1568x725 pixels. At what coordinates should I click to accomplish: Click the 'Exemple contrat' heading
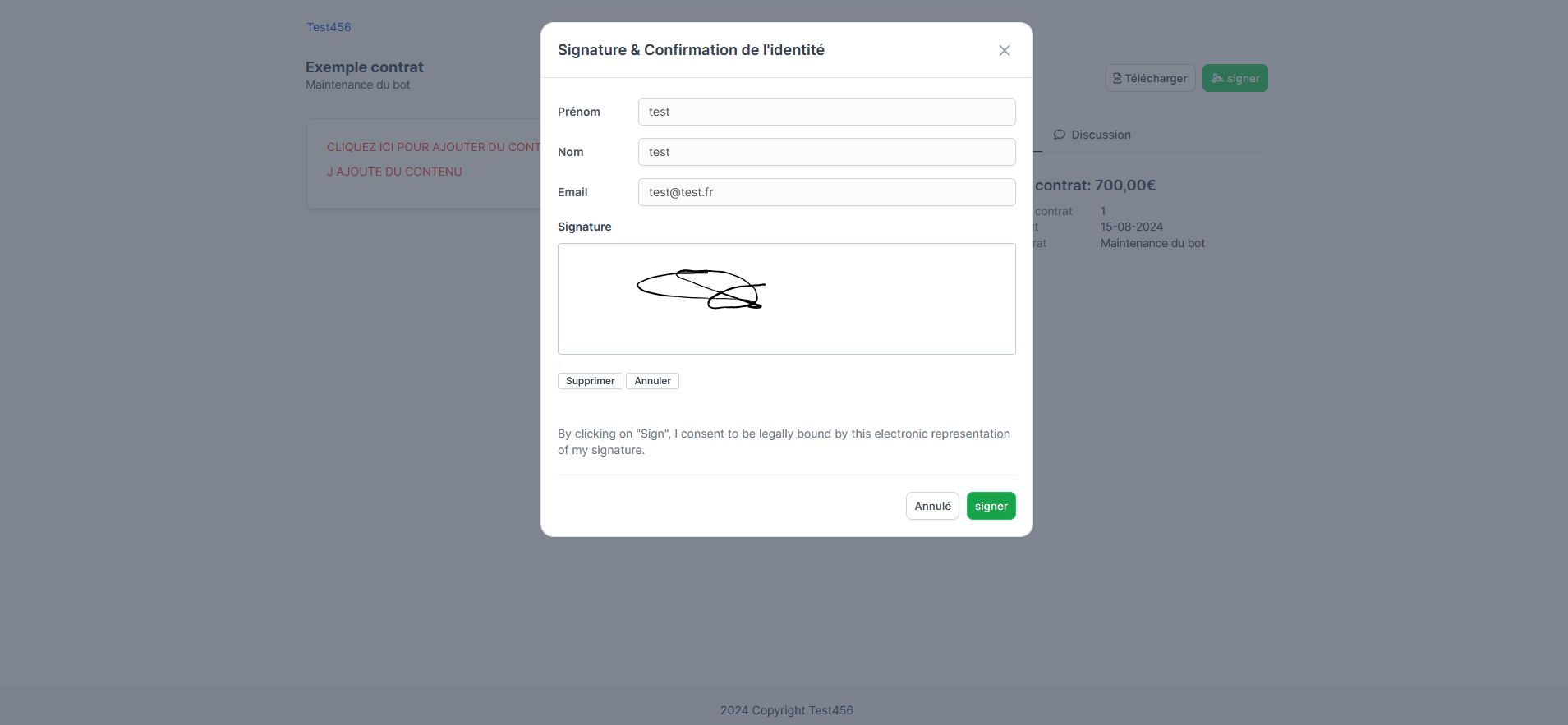pos(365,67)
